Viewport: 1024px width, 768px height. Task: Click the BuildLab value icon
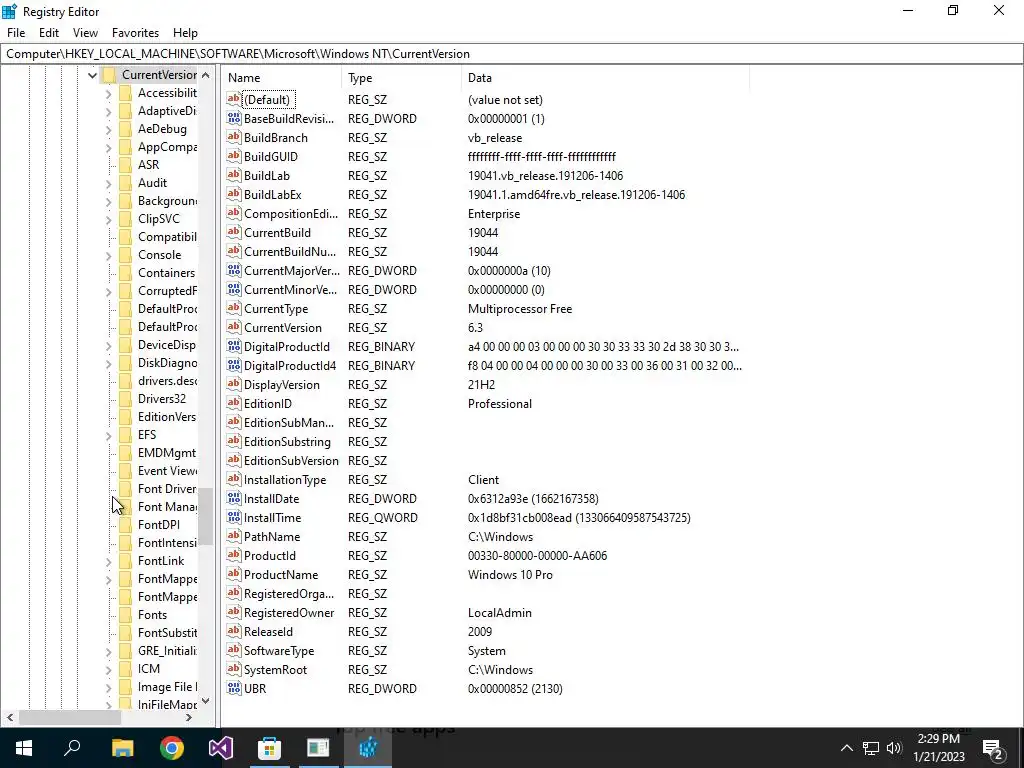click(x=234, y=175)
